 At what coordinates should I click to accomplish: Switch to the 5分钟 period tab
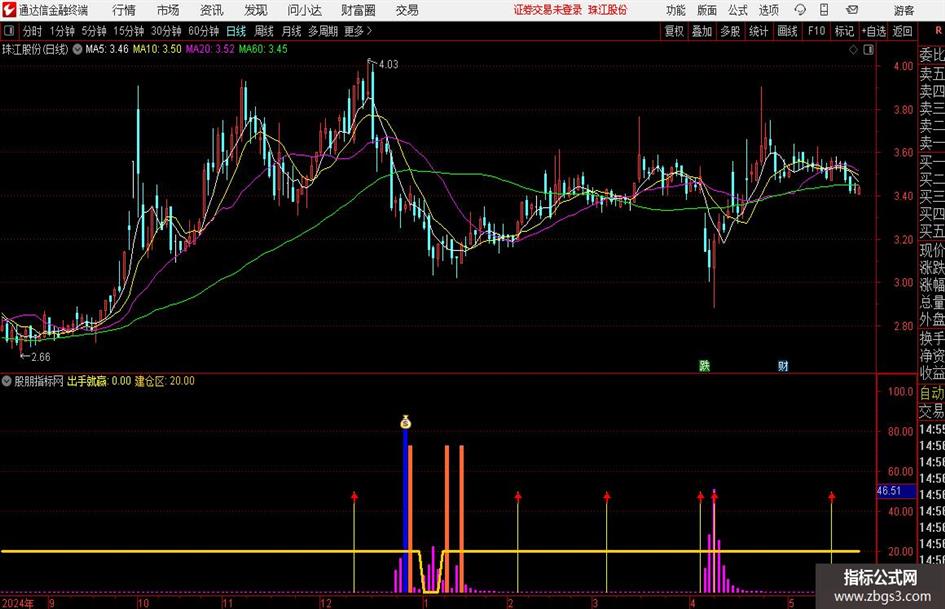pyautogui.click(x=94, y=31)
